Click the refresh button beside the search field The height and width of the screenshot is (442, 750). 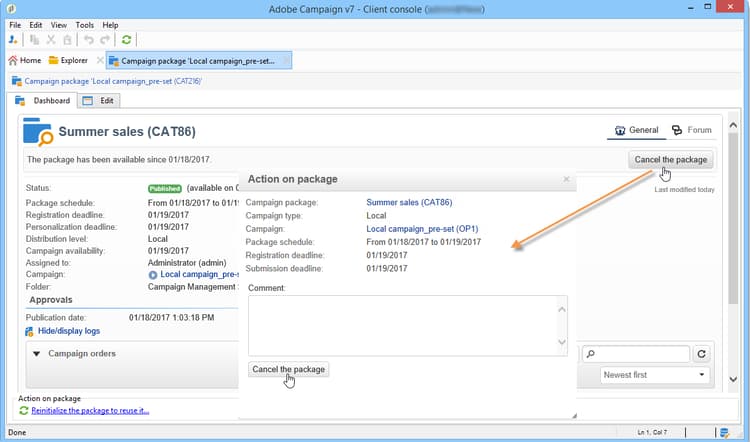pos(702,354)
